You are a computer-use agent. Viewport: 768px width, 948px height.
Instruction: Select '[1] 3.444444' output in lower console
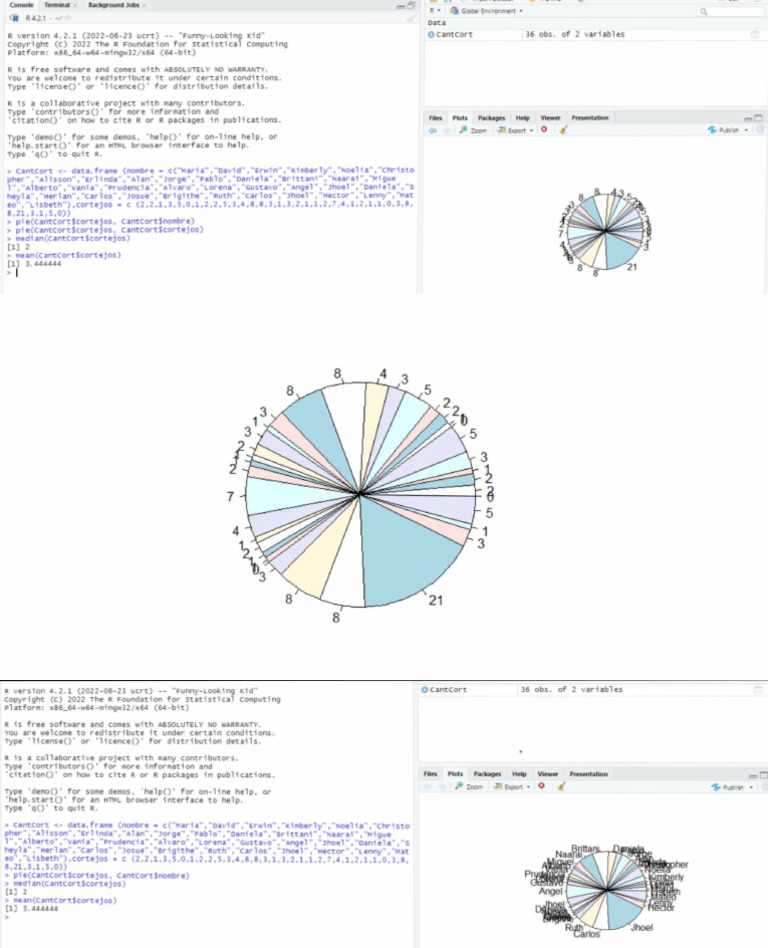[x=31, y=908]
